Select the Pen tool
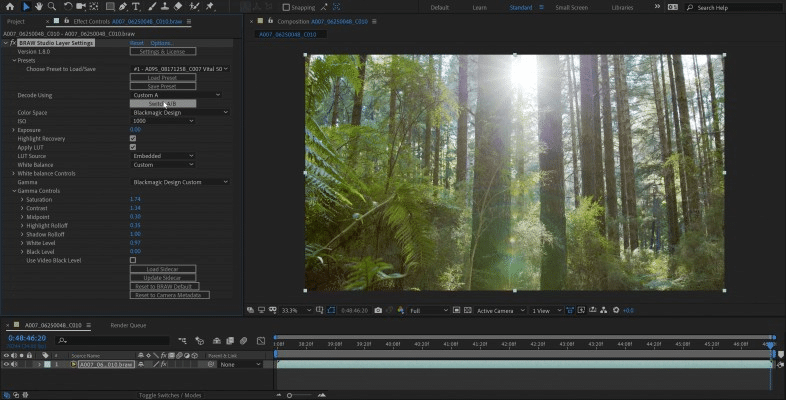Screen dimensions: 786x400 [x=123, y=7]
